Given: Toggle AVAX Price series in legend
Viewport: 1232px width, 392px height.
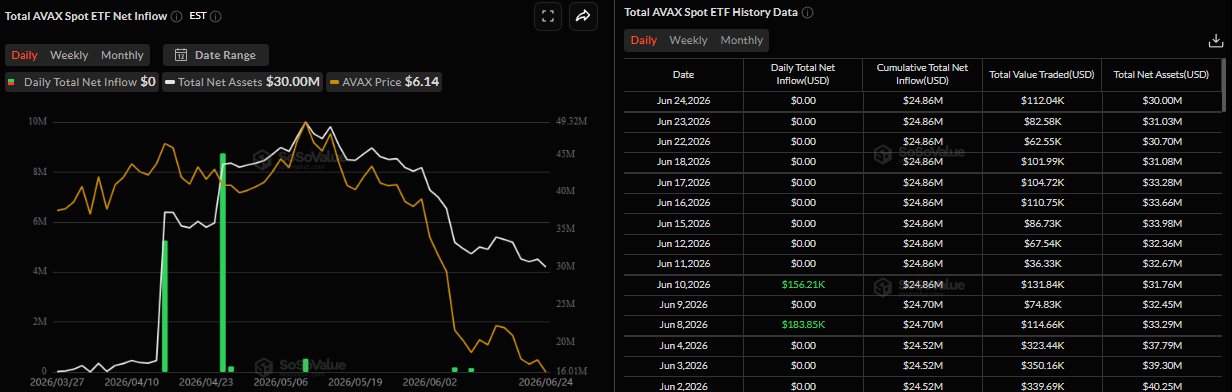Looking at the screenshot, I should tap(384, 82).
